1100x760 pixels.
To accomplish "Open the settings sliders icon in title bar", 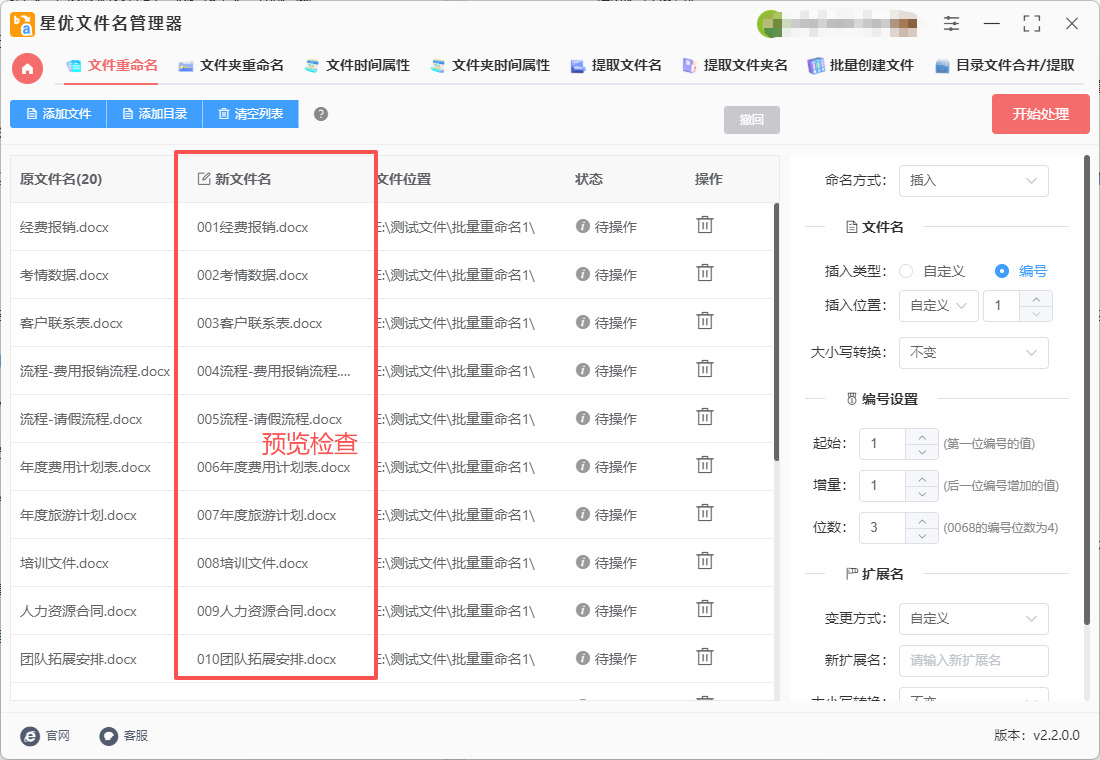I will coord(951,24).
